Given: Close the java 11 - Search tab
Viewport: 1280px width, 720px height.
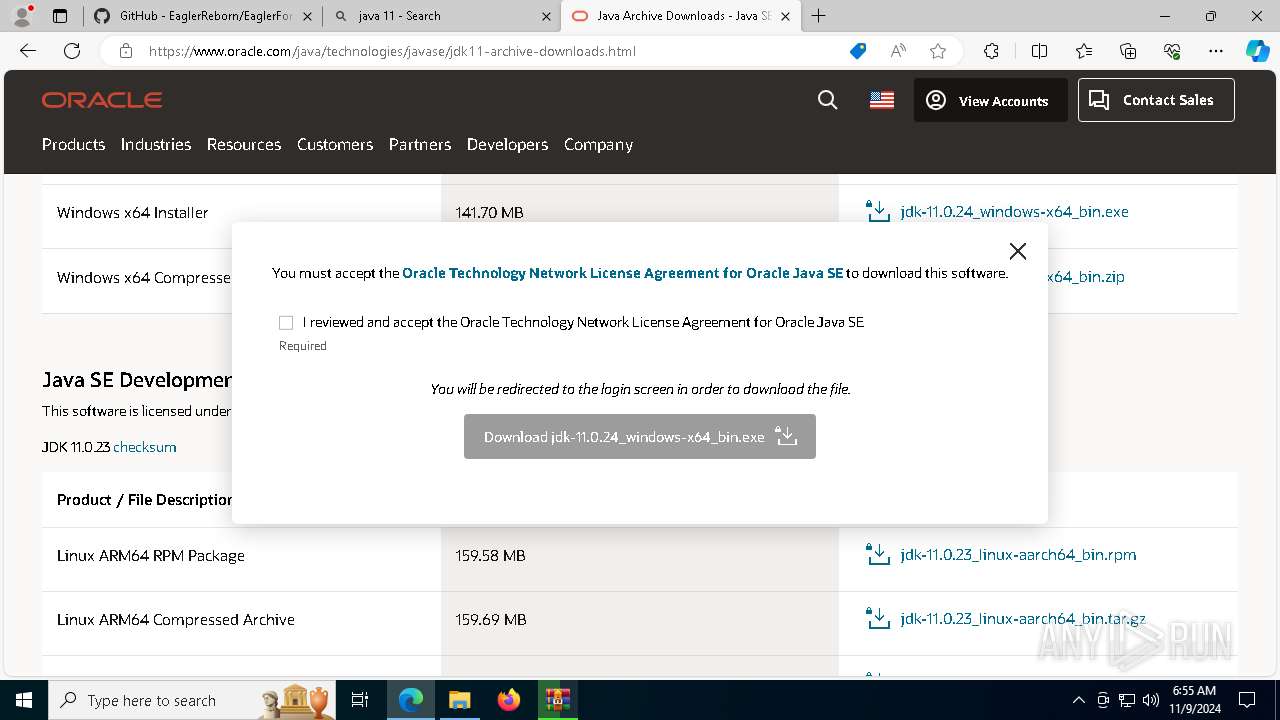Looking at the screenshot, I should [547, 16].
